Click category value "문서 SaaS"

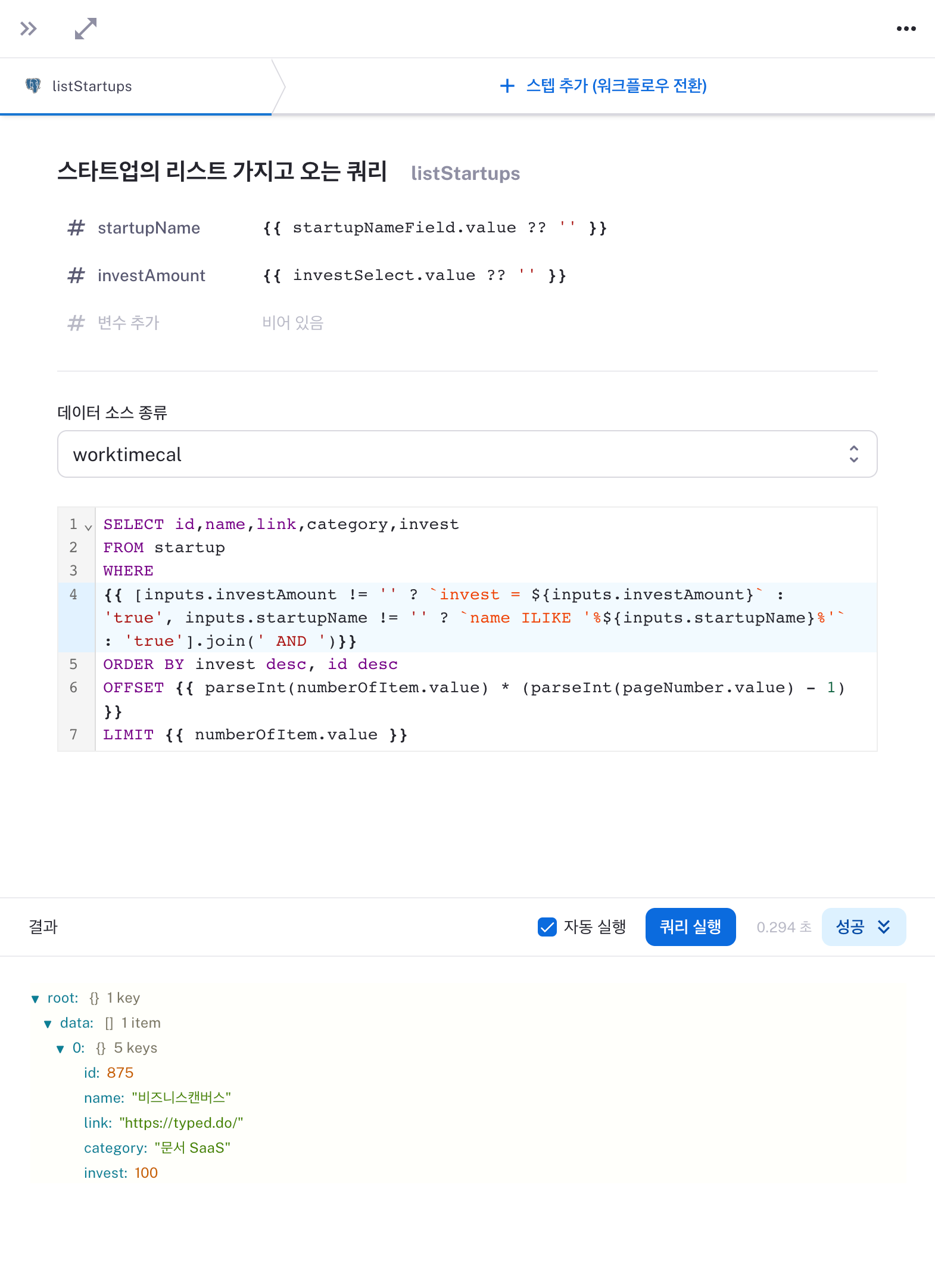point(192,1148)
